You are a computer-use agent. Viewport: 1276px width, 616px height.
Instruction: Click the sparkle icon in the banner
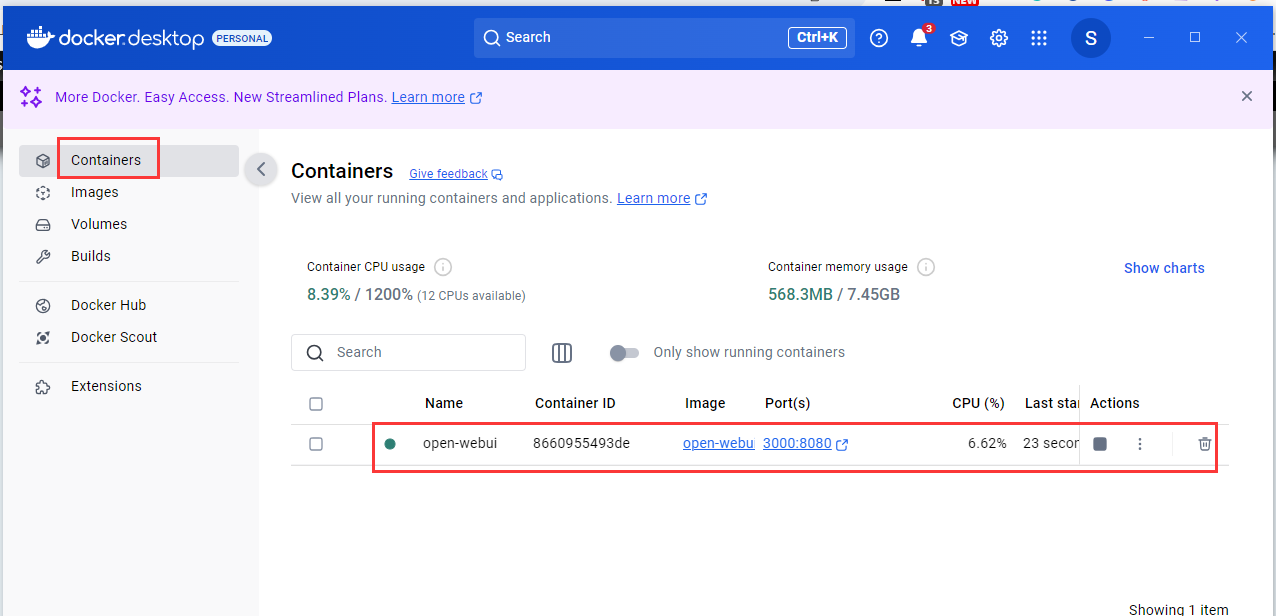point(31,97)
